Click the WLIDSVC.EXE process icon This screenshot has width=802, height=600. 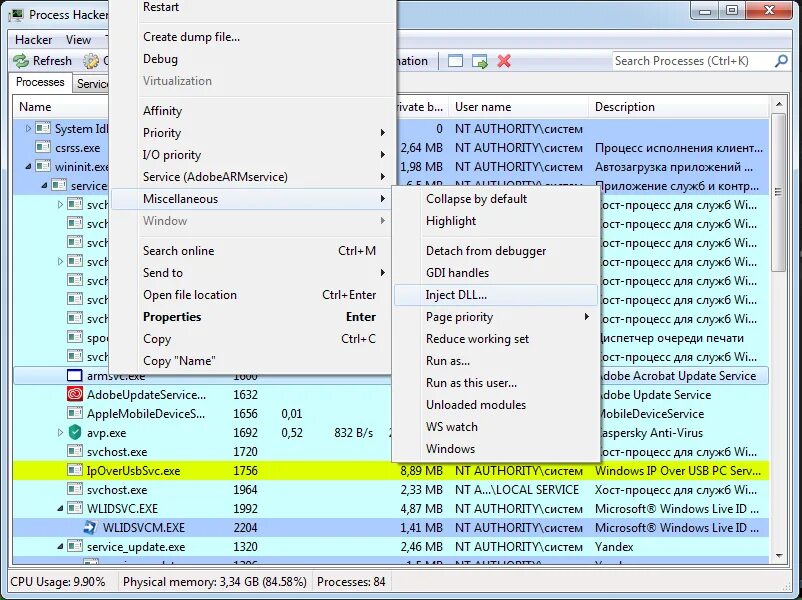pyautogui.click(x=75, y=508)
